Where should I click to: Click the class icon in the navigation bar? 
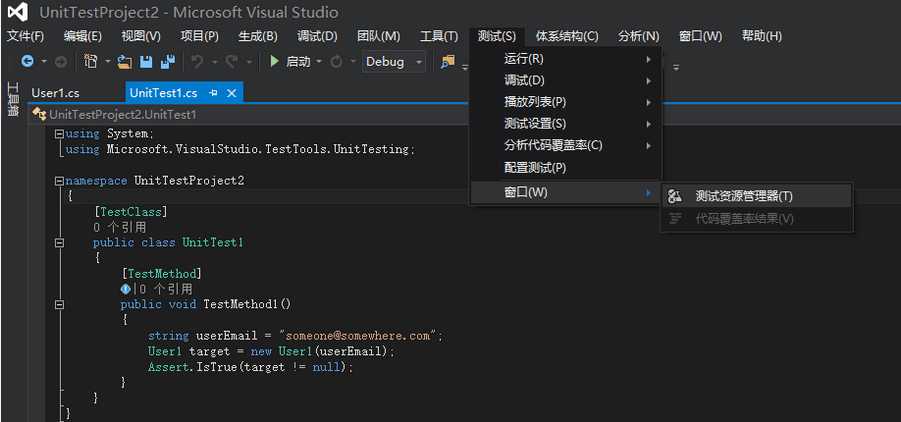[x=39, y=114]
